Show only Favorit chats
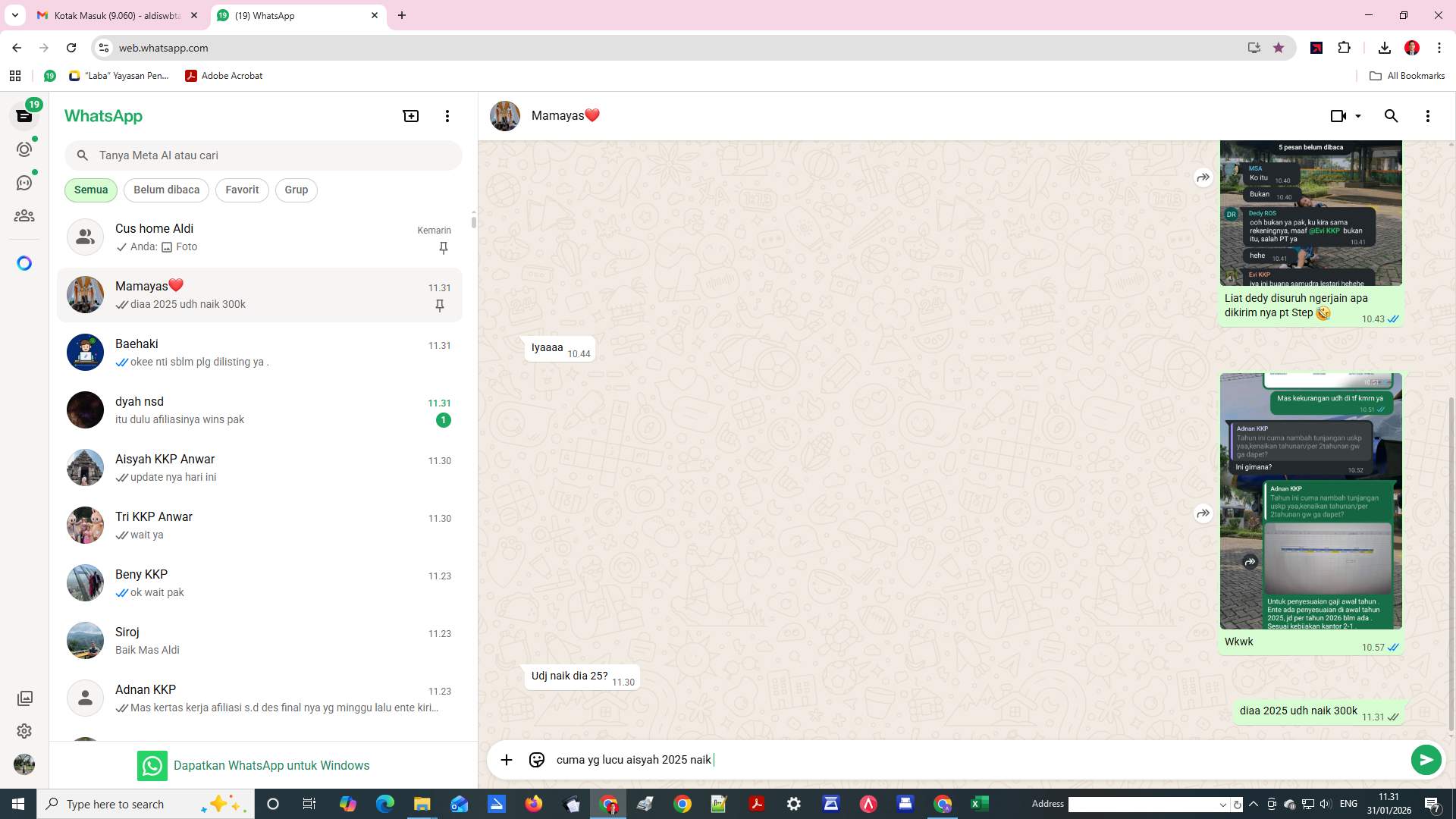Image resolution: width=1456 pixels, height=819 pixels. point(241,190)
